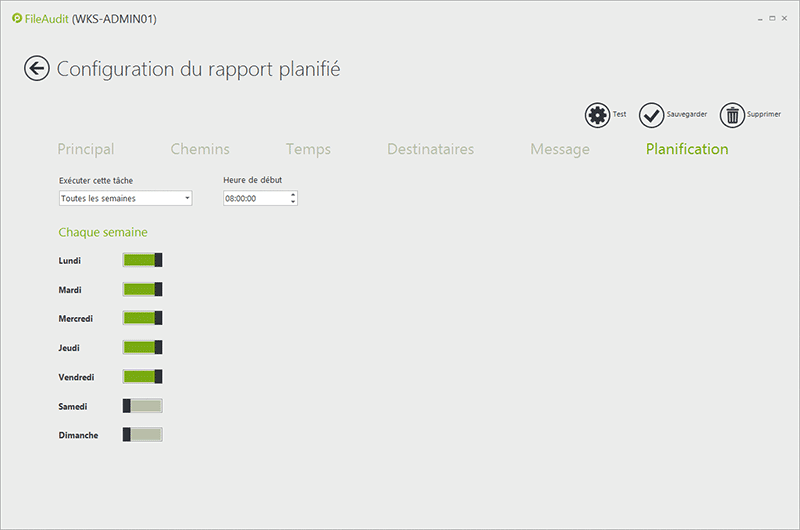Switch off the Jeudi toggle
Viewport: 800px width, 530px height.
142,348
